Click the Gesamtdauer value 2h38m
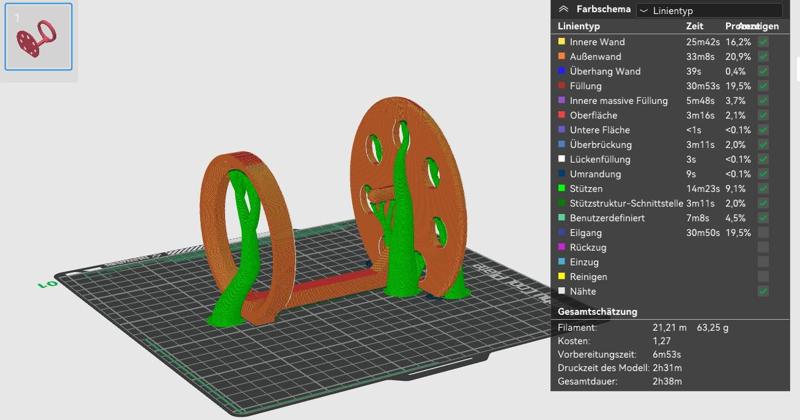Screen dimensions: 800x420 (x=667, y=381)
